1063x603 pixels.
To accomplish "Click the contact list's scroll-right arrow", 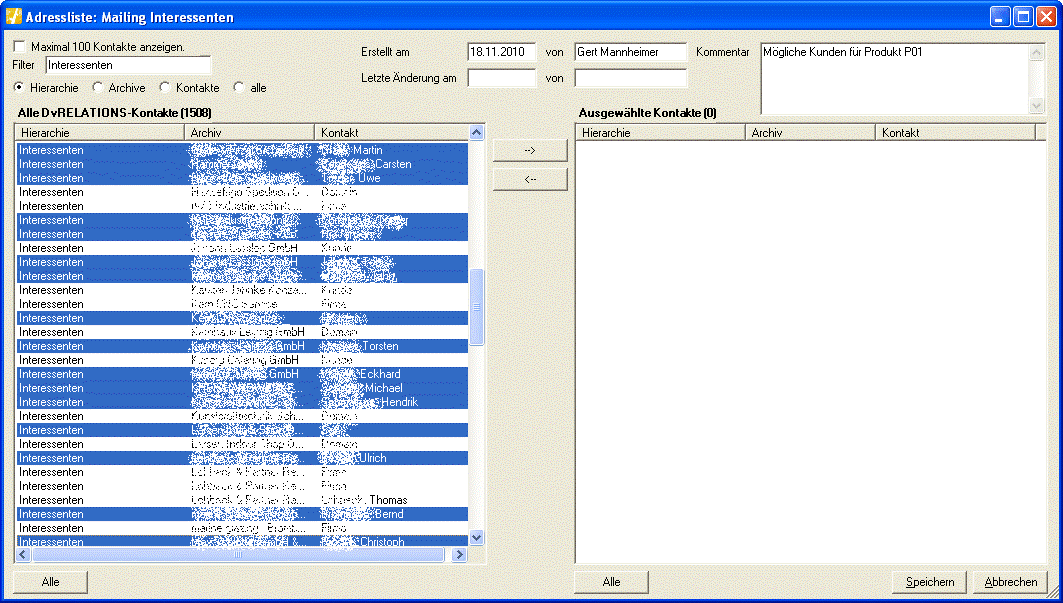I will (x=459, y=555).
